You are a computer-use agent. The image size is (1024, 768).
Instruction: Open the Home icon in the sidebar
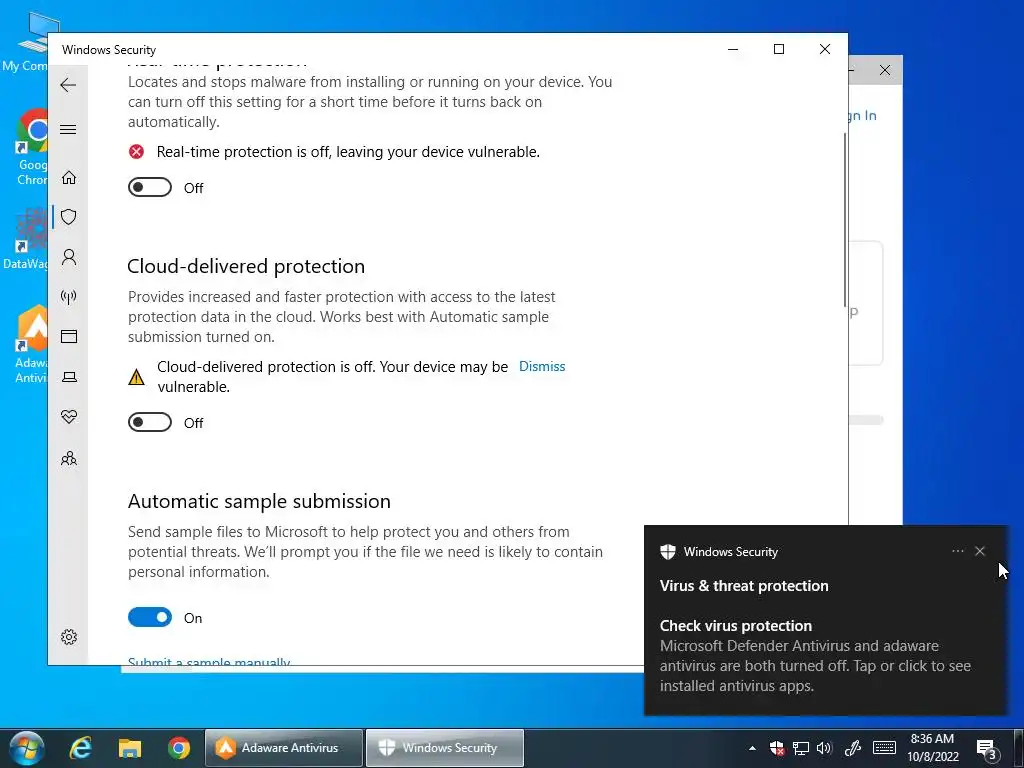[69, 178]
